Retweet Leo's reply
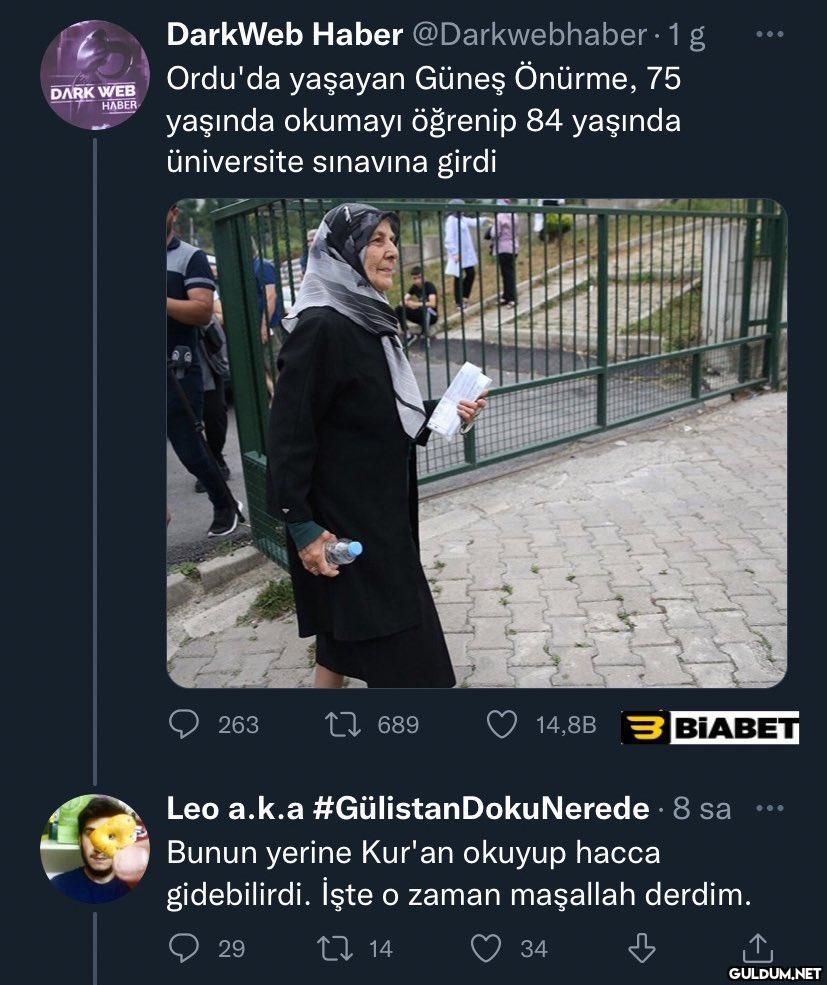Viewport: 827px width, 985px height. click(x=336, y=948)
